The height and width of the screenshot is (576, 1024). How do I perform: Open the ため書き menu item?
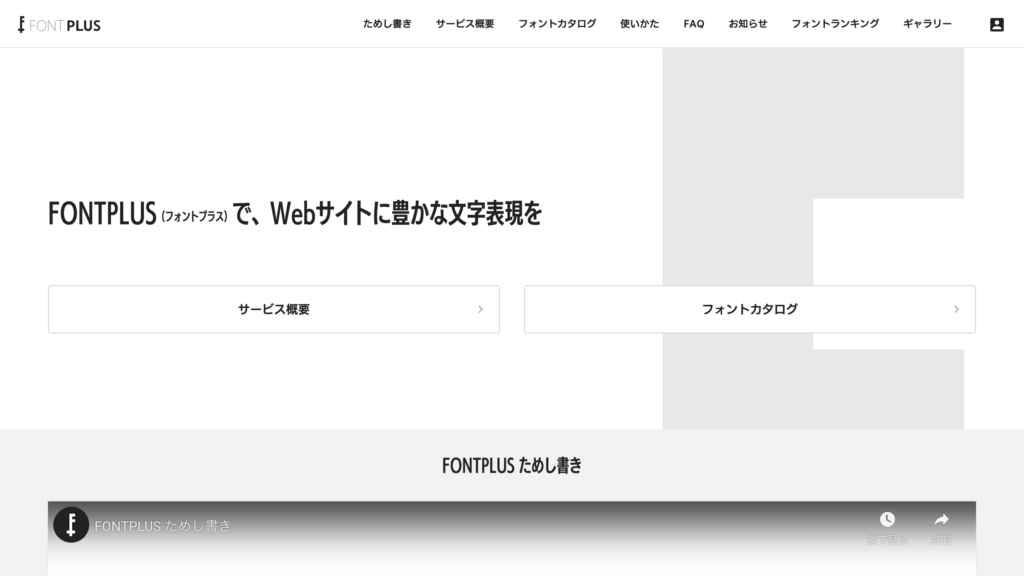tap(387, 23)
